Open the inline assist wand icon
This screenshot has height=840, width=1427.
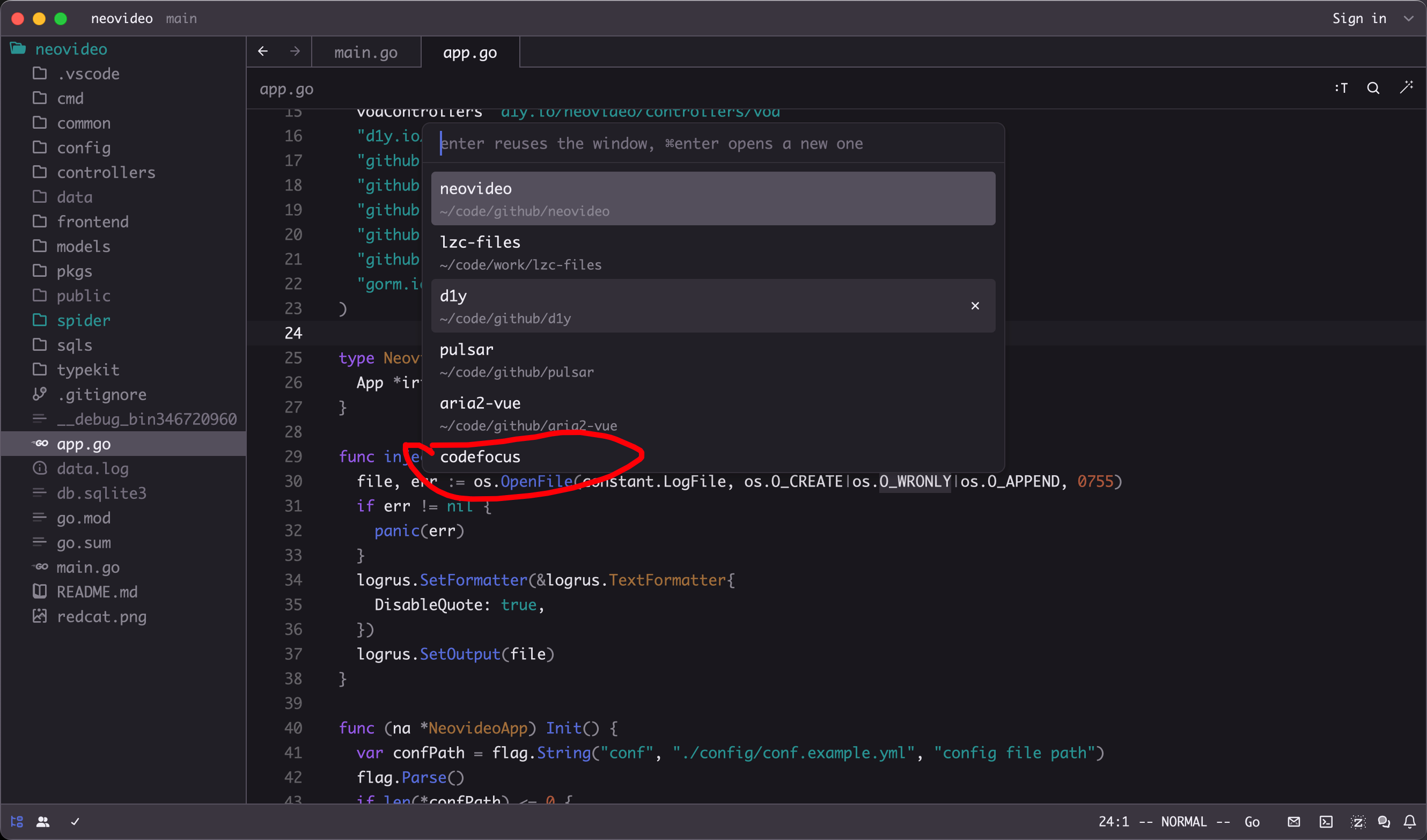[1407, 88]
